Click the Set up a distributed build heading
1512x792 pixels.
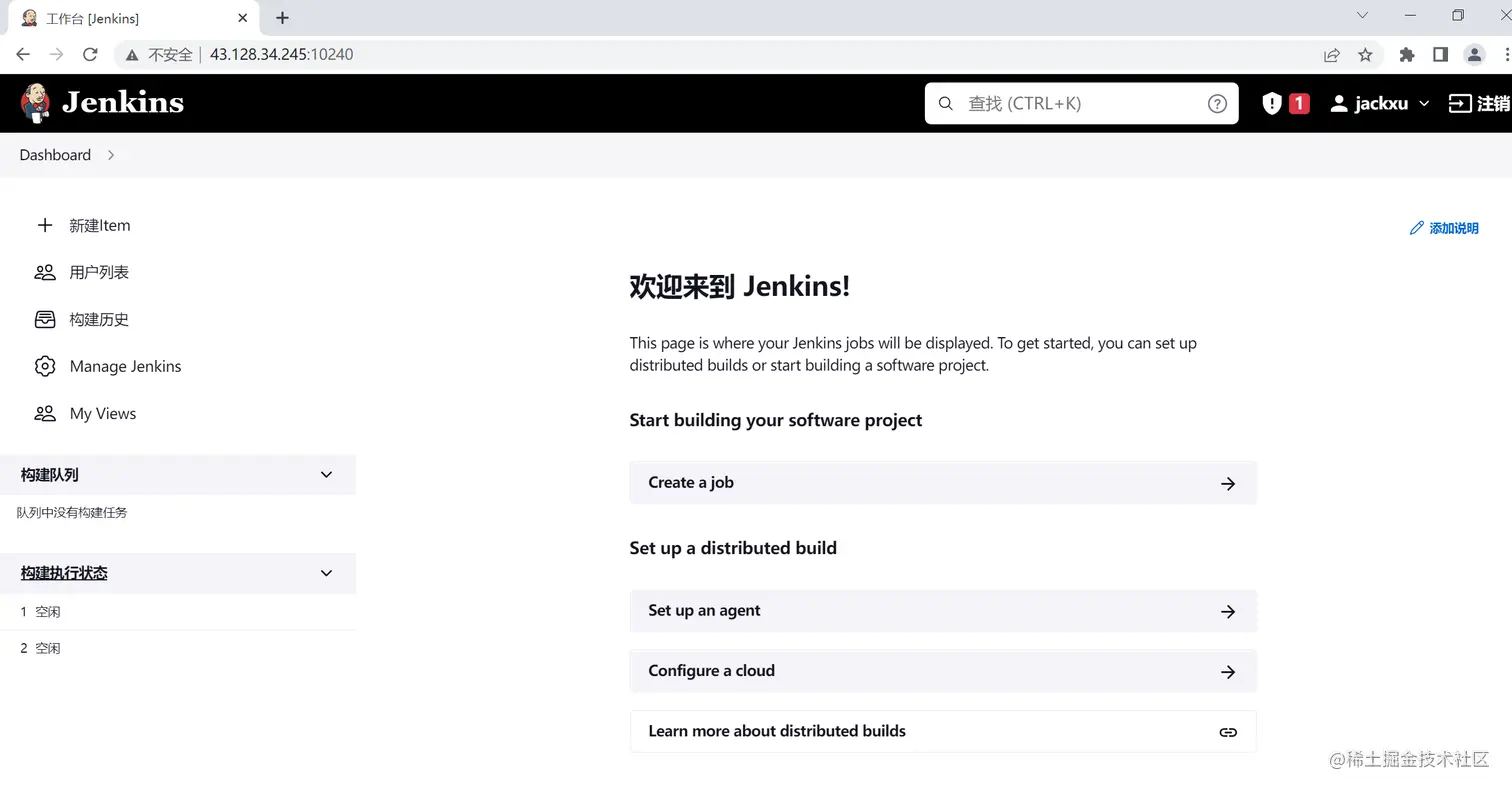coord(733,548)
